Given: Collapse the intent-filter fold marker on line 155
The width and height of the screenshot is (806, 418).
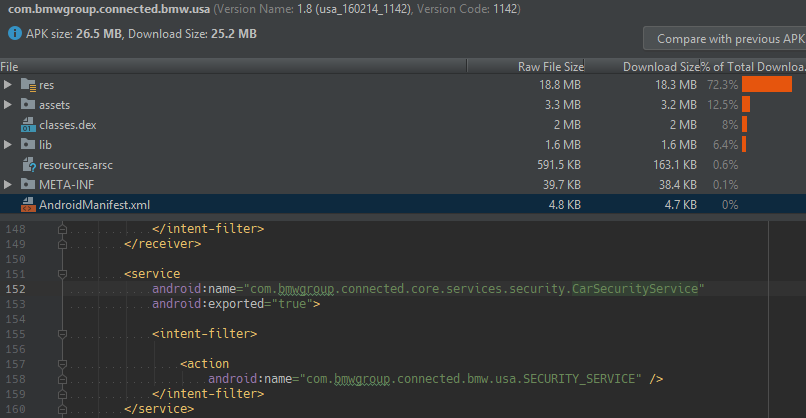Looking at the screenshot, I should coord(62,334).
